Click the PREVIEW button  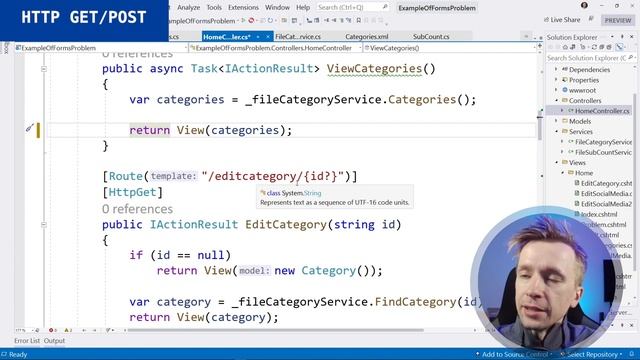coord(618,20)
